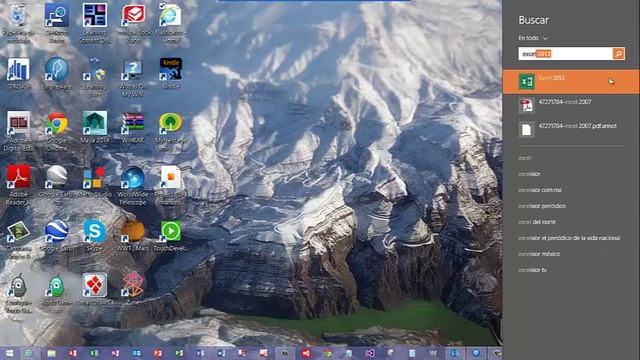Open Excel from the taskbar

(94, 353)
